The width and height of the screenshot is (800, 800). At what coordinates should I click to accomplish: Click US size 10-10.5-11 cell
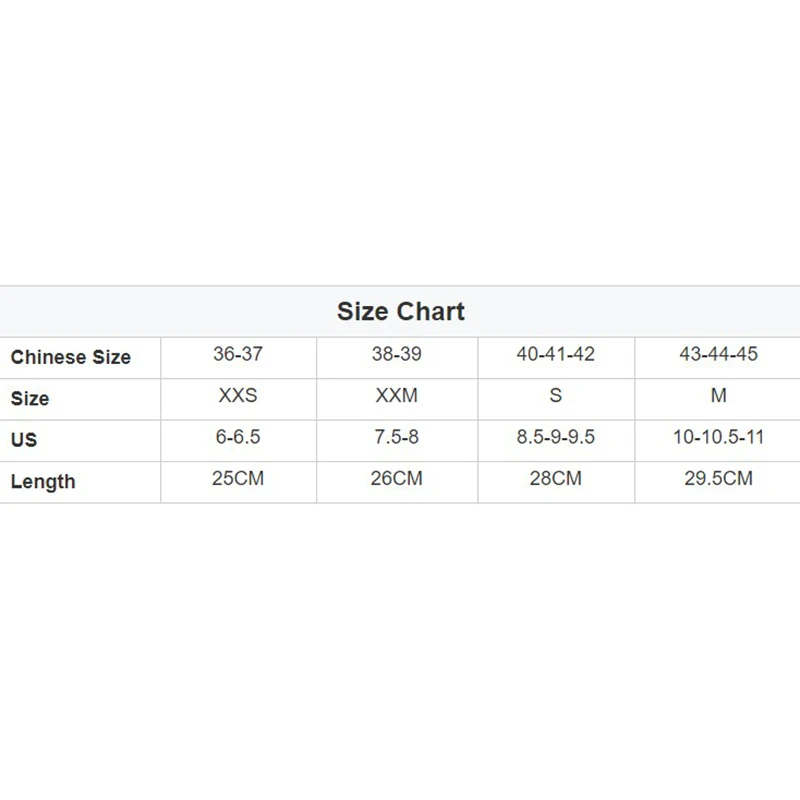point(718,438)
